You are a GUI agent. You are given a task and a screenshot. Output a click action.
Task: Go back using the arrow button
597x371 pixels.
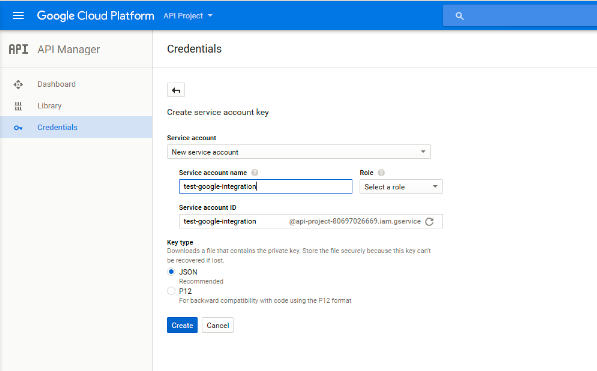pos(176,90)
